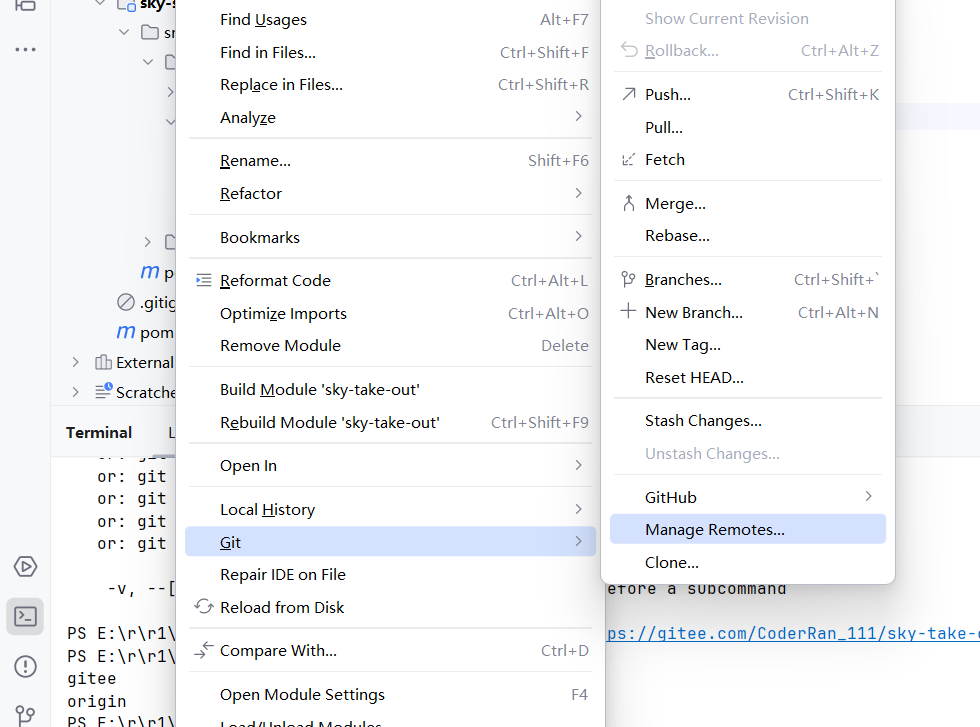Click the Compare With arrow icon

[204, 651]
